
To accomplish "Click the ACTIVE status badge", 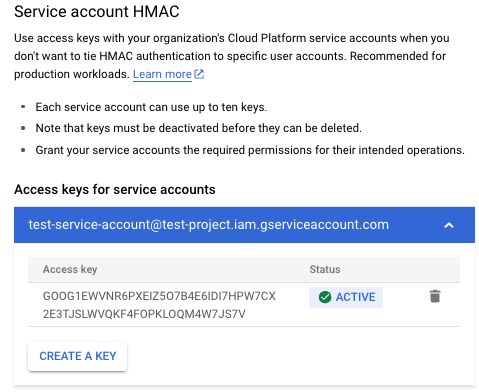I will point(346,297).
